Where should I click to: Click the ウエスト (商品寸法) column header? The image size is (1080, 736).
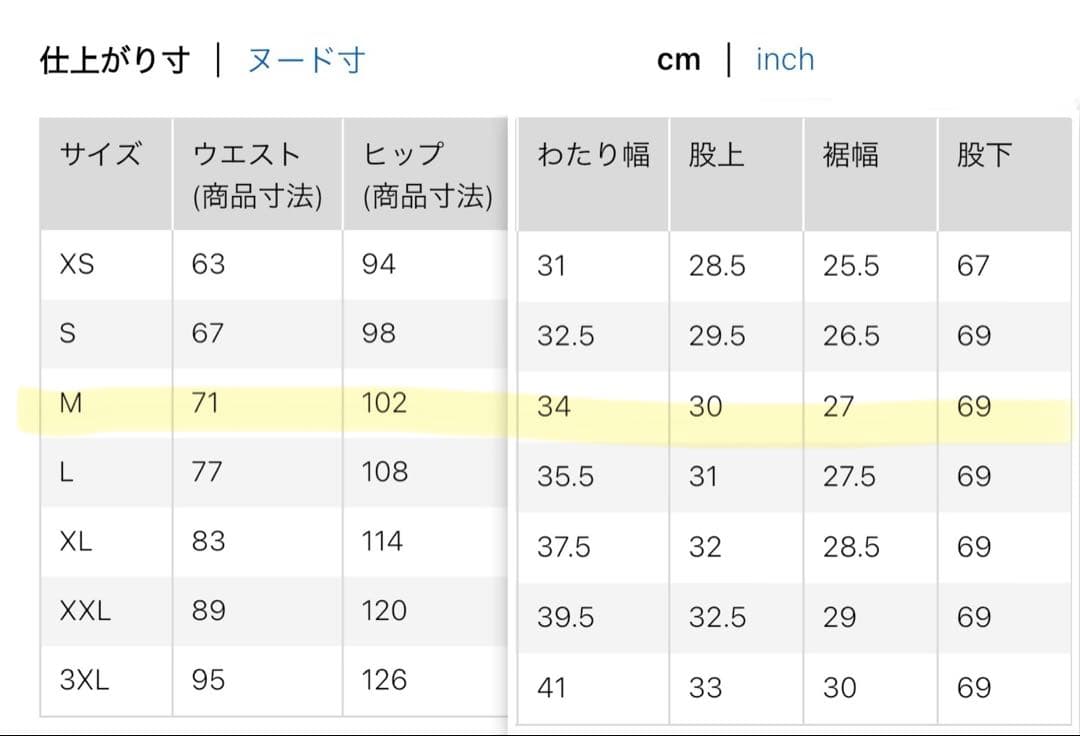(258, 174)
